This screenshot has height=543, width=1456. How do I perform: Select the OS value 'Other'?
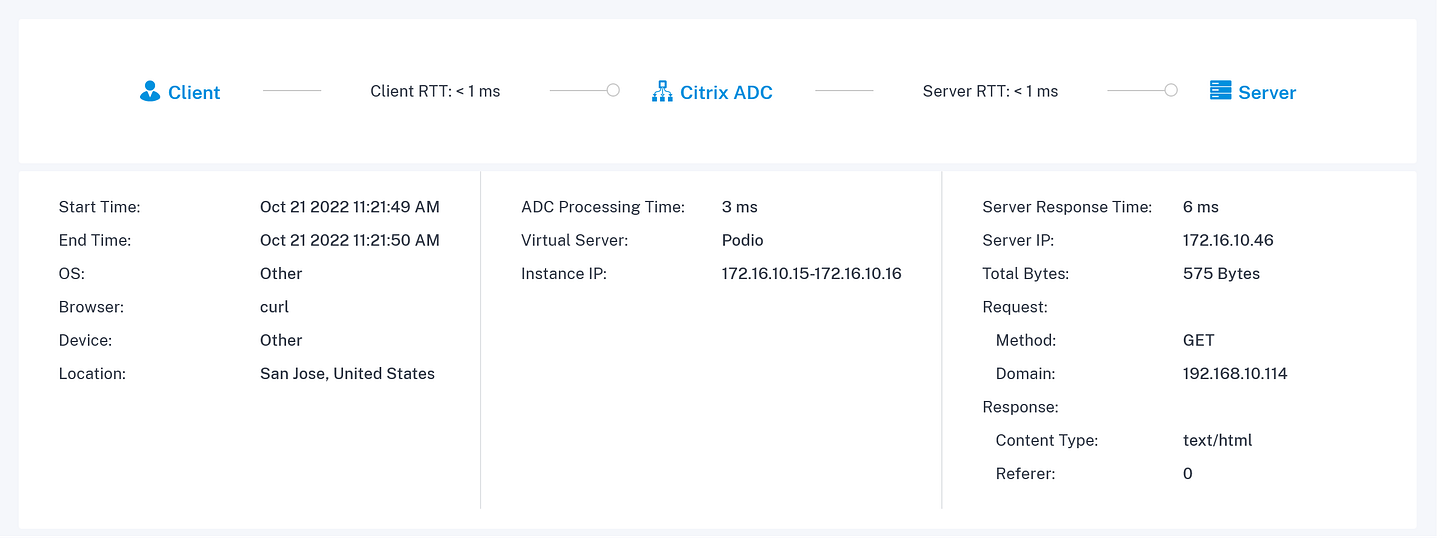(x=281, y=274)
